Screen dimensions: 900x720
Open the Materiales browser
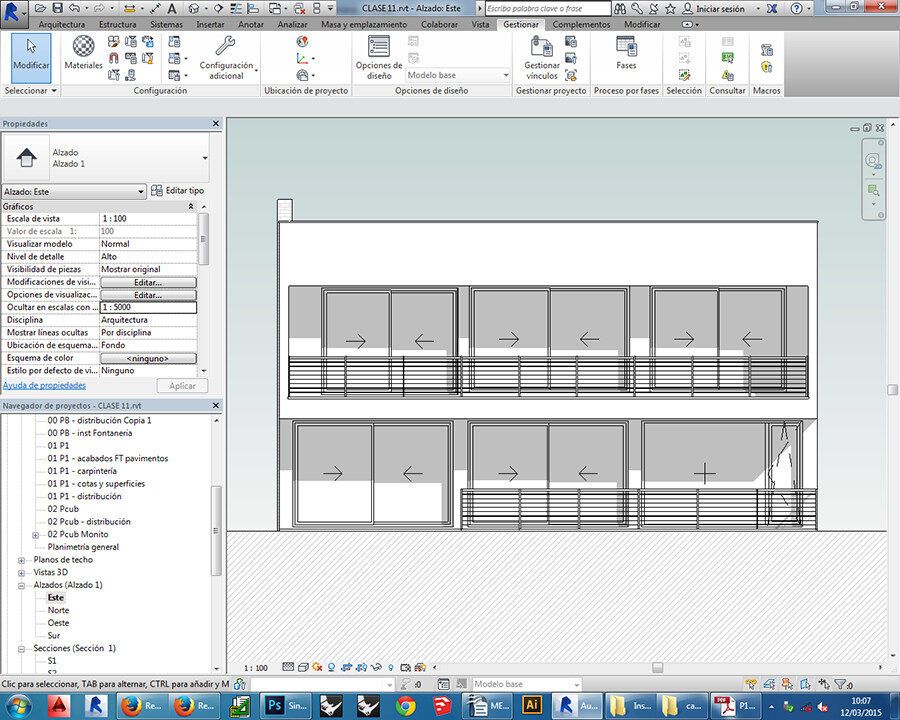click(83, 52)
